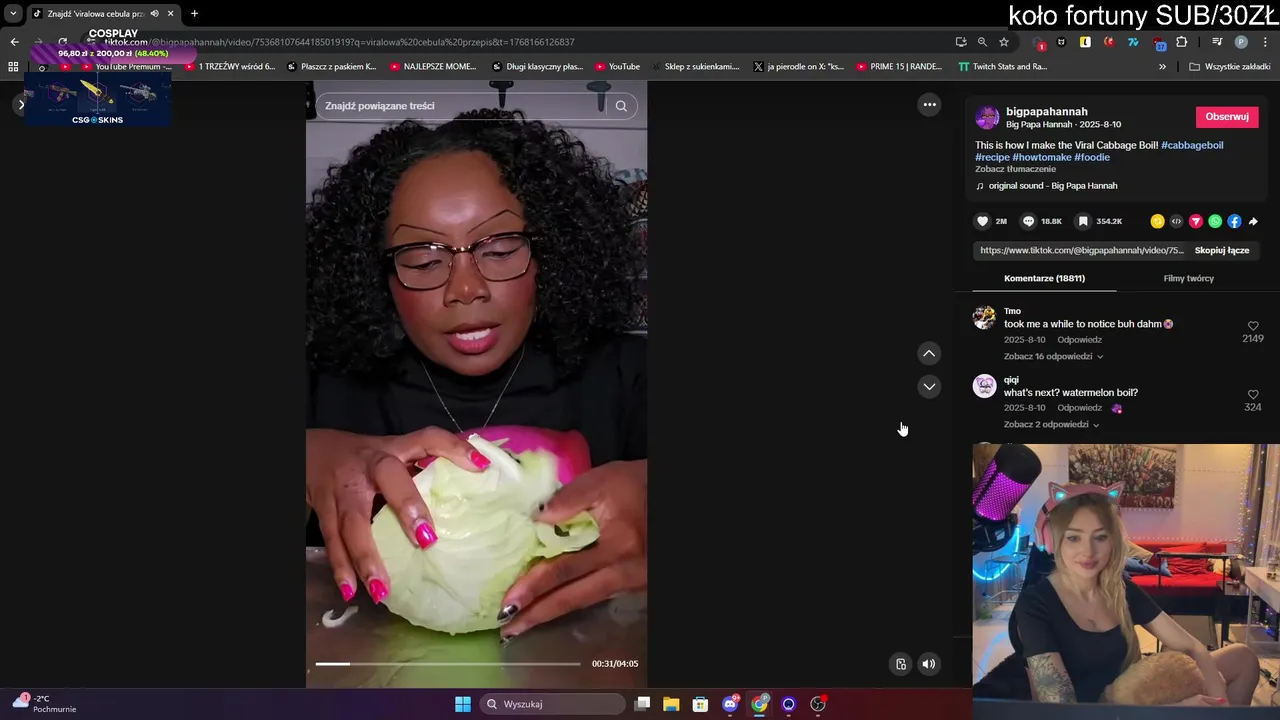Screen dimensions: 1280x720
Task: Like the video with the heart icon
Action: tap(983, 221)
